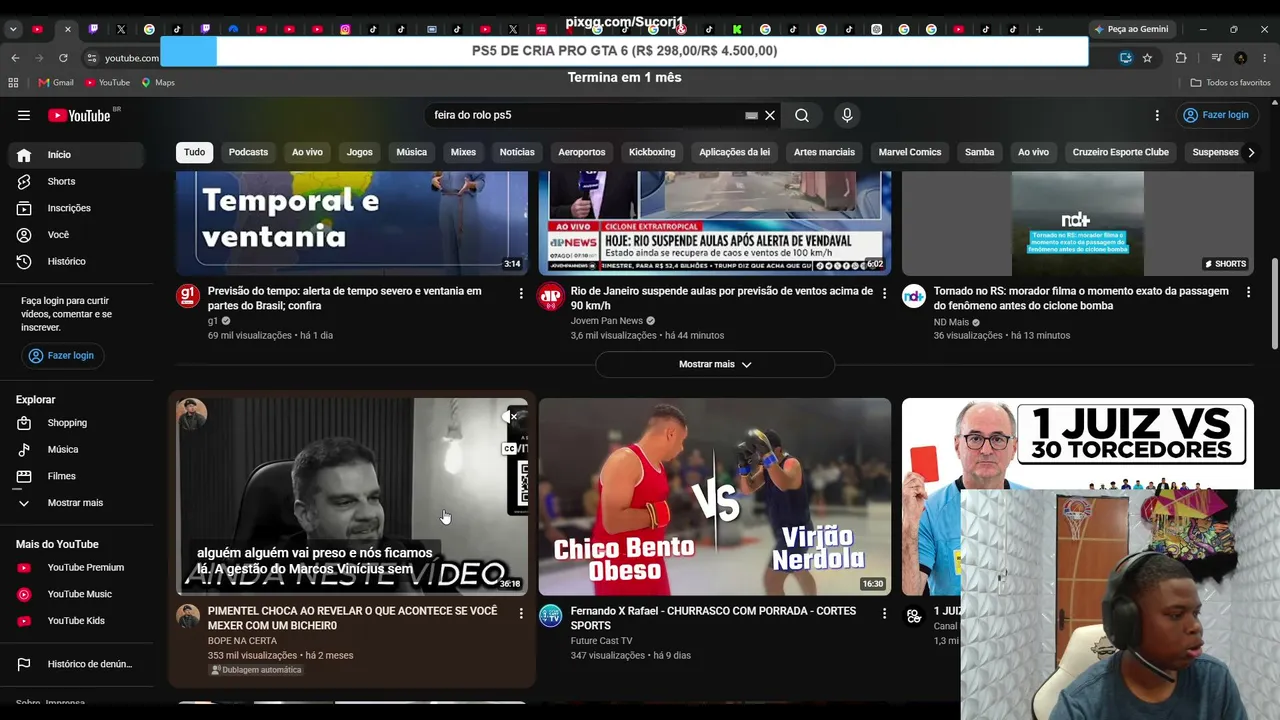Run the search with the magnifier button
The image size is (1280, 720).
[x=802, y=115]
